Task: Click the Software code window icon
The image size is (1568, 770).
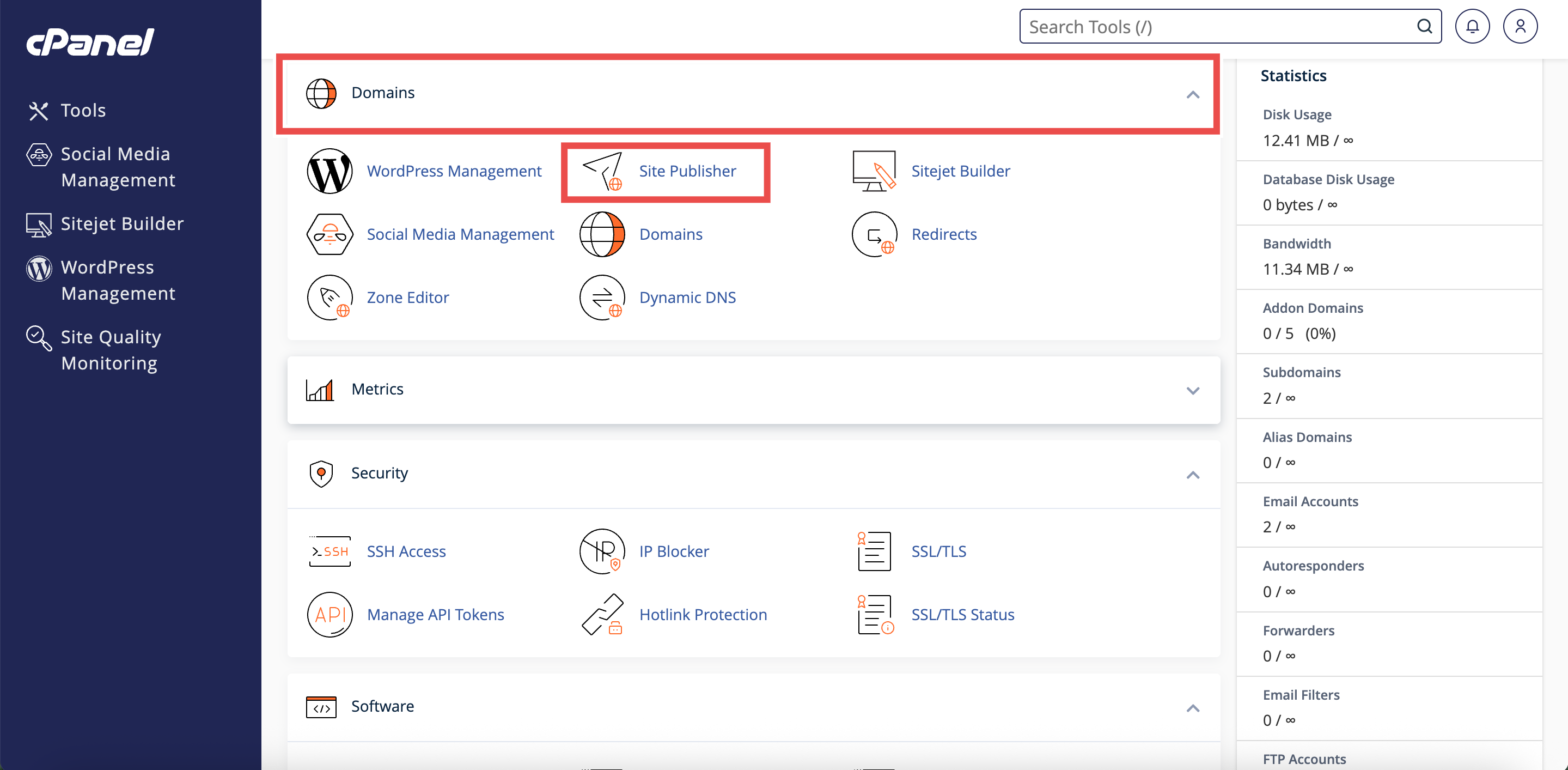Action: pos(321,707)
